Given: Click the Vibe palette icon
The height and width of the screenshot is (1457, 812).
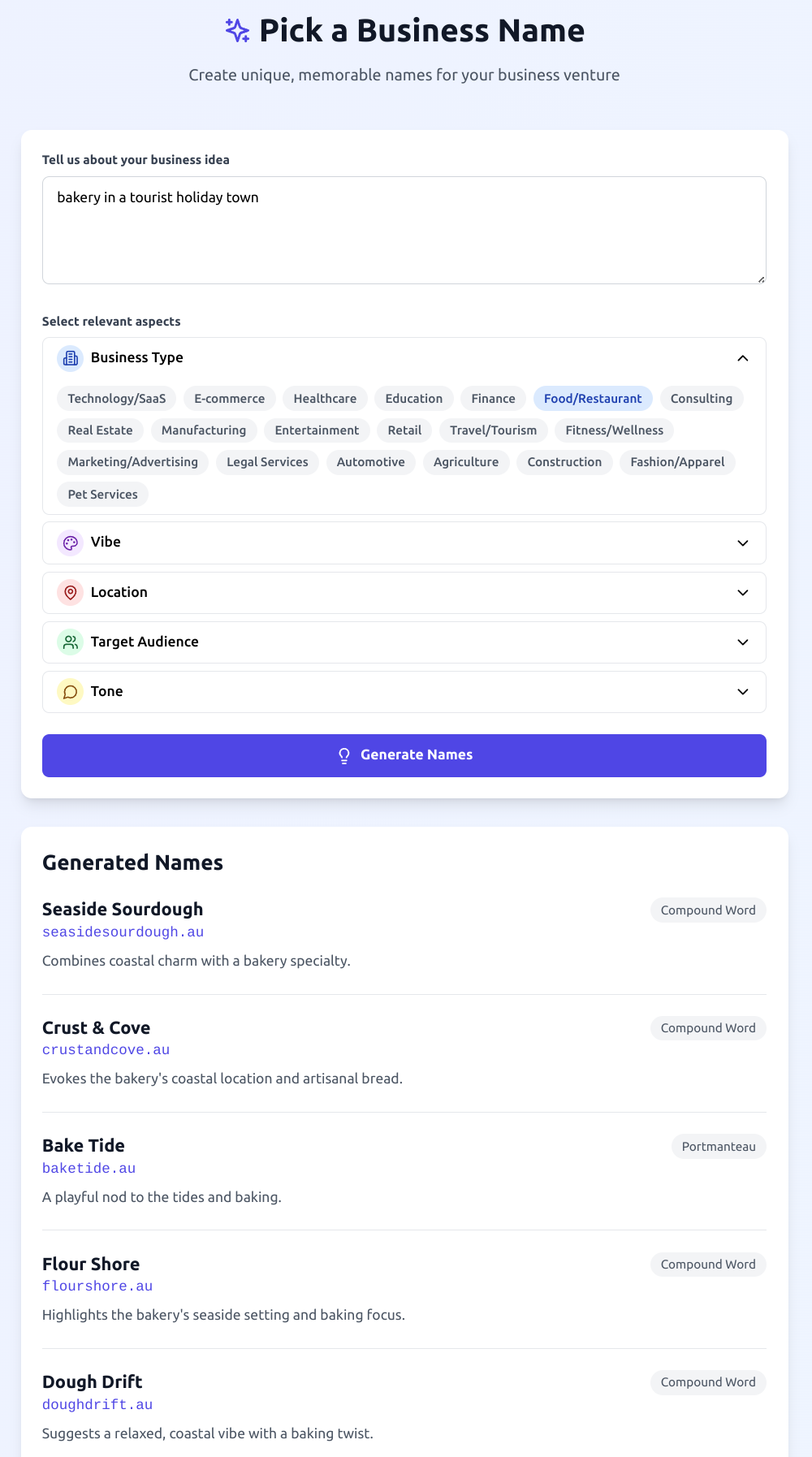Looking at the screenshot, I should click(71, 543).
